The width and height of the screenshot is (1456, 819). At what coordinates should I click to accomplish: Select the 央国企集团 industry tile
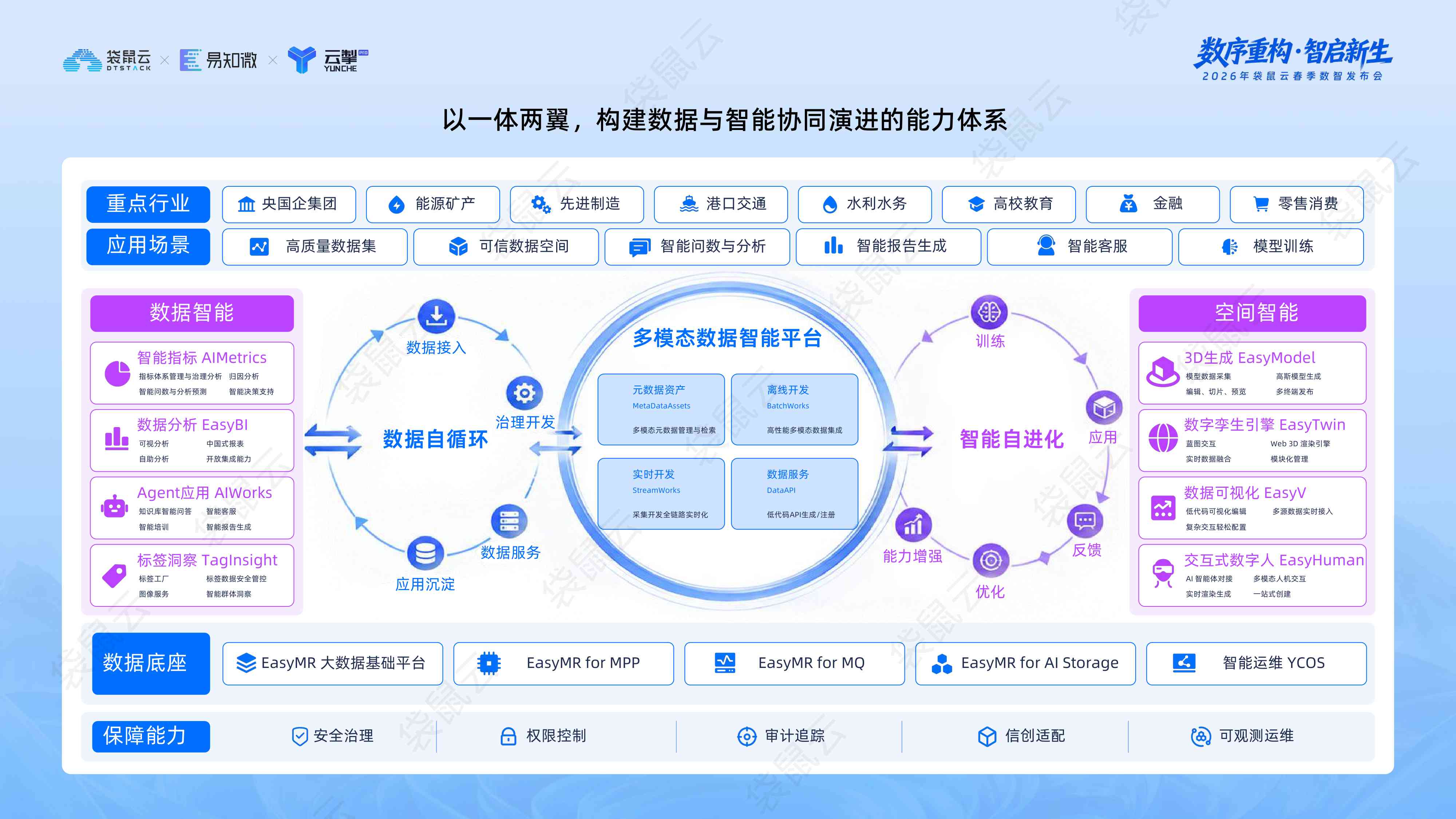click(289, 204)
